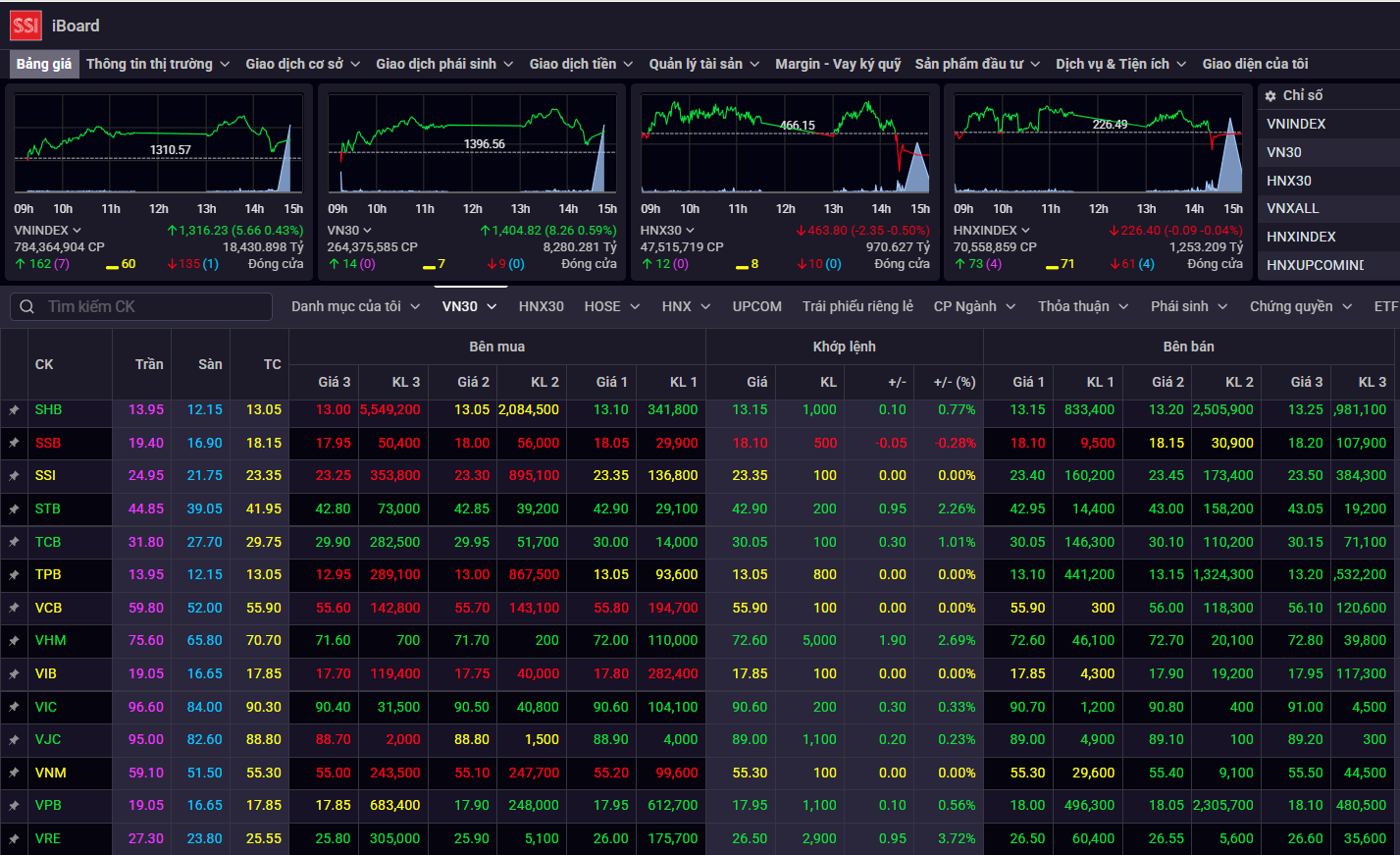Click the SSI logo icon

(26, 26)
